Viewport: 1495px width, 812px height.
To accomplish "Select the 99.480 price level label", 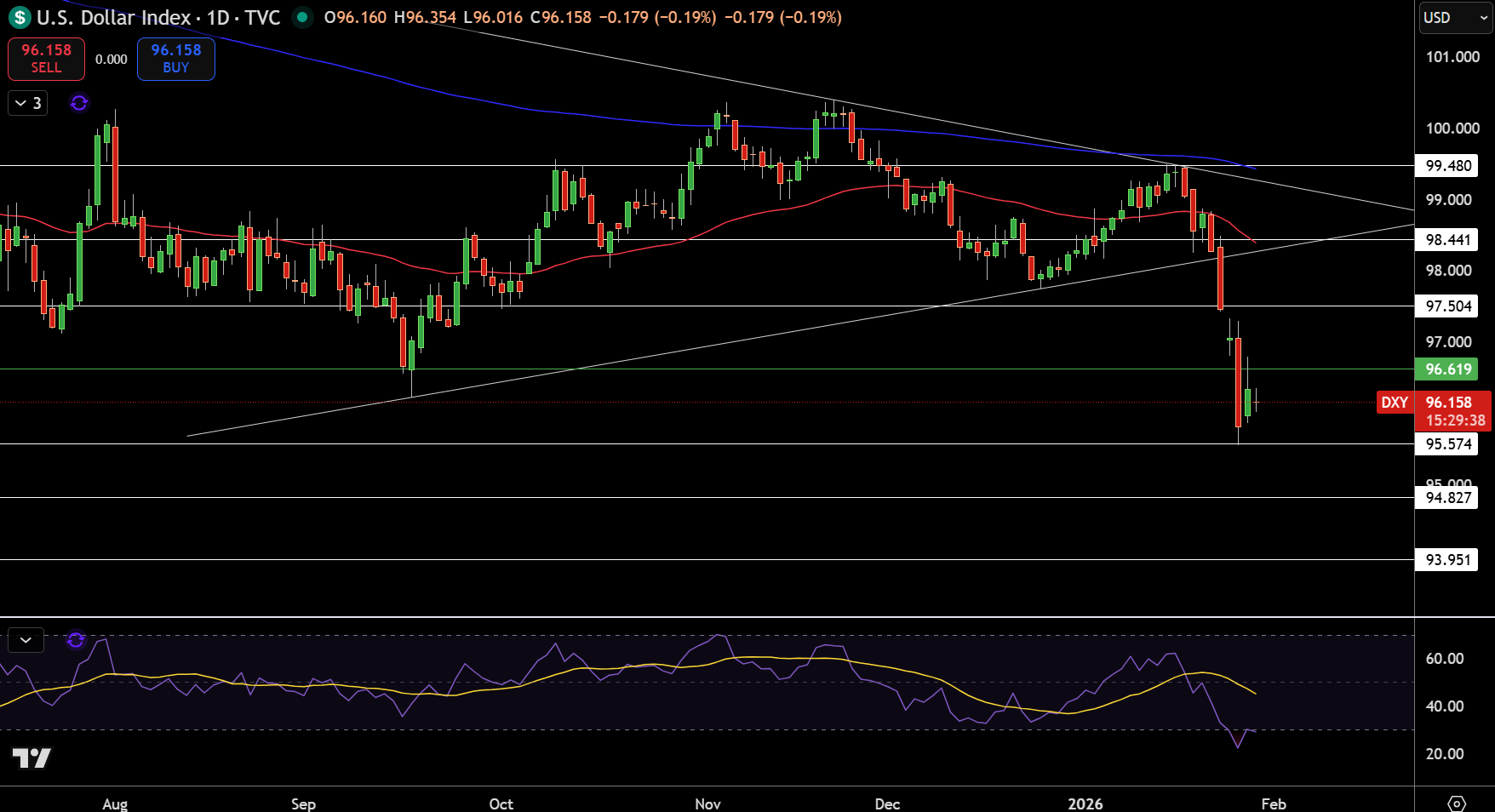I will [x=1447, y=166].
